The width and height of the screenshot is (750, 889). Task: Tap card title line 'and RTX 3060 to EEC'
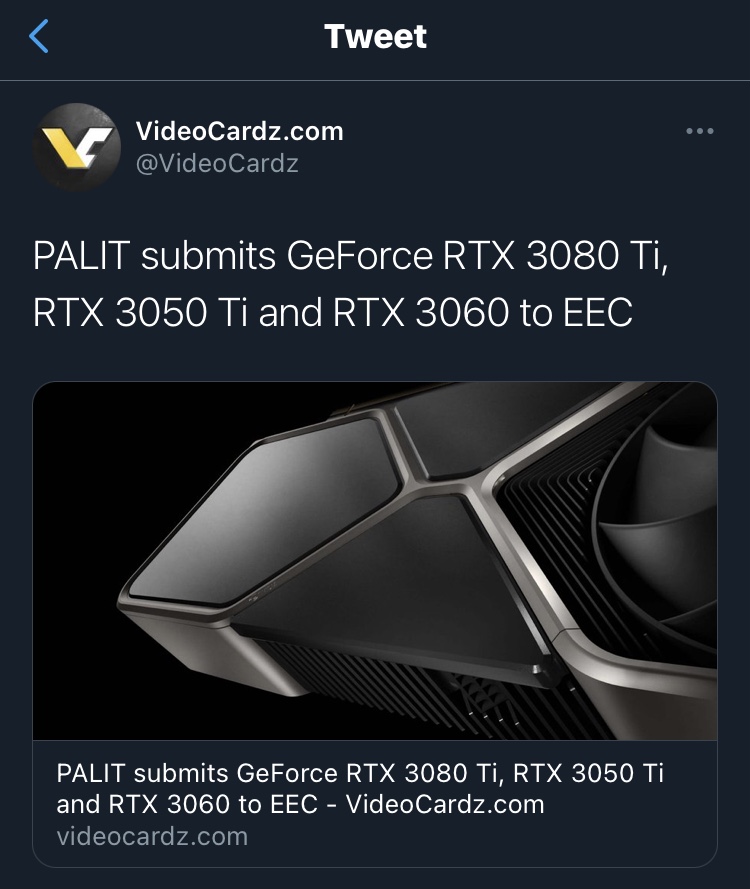click(187, 805)
